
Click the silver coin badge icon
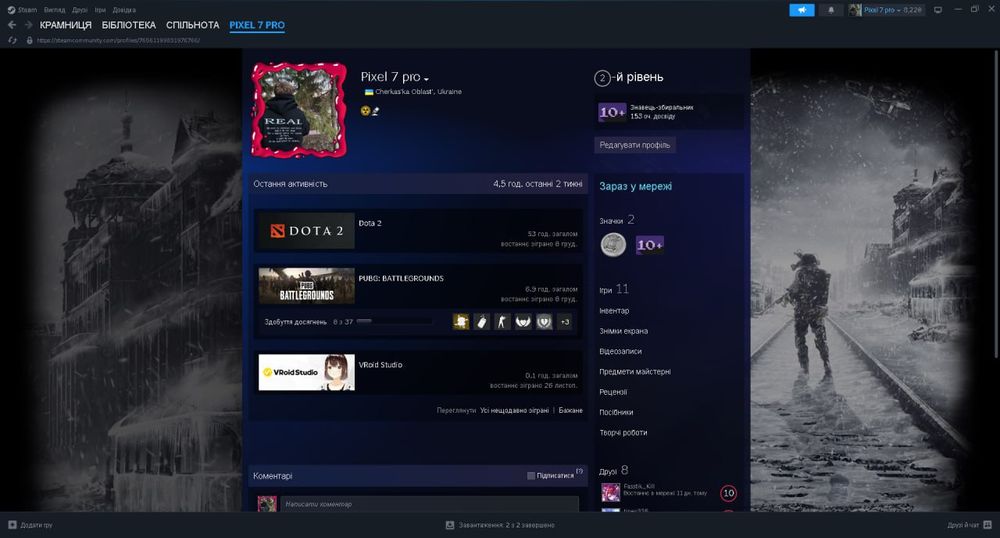[x=614, y=245]
